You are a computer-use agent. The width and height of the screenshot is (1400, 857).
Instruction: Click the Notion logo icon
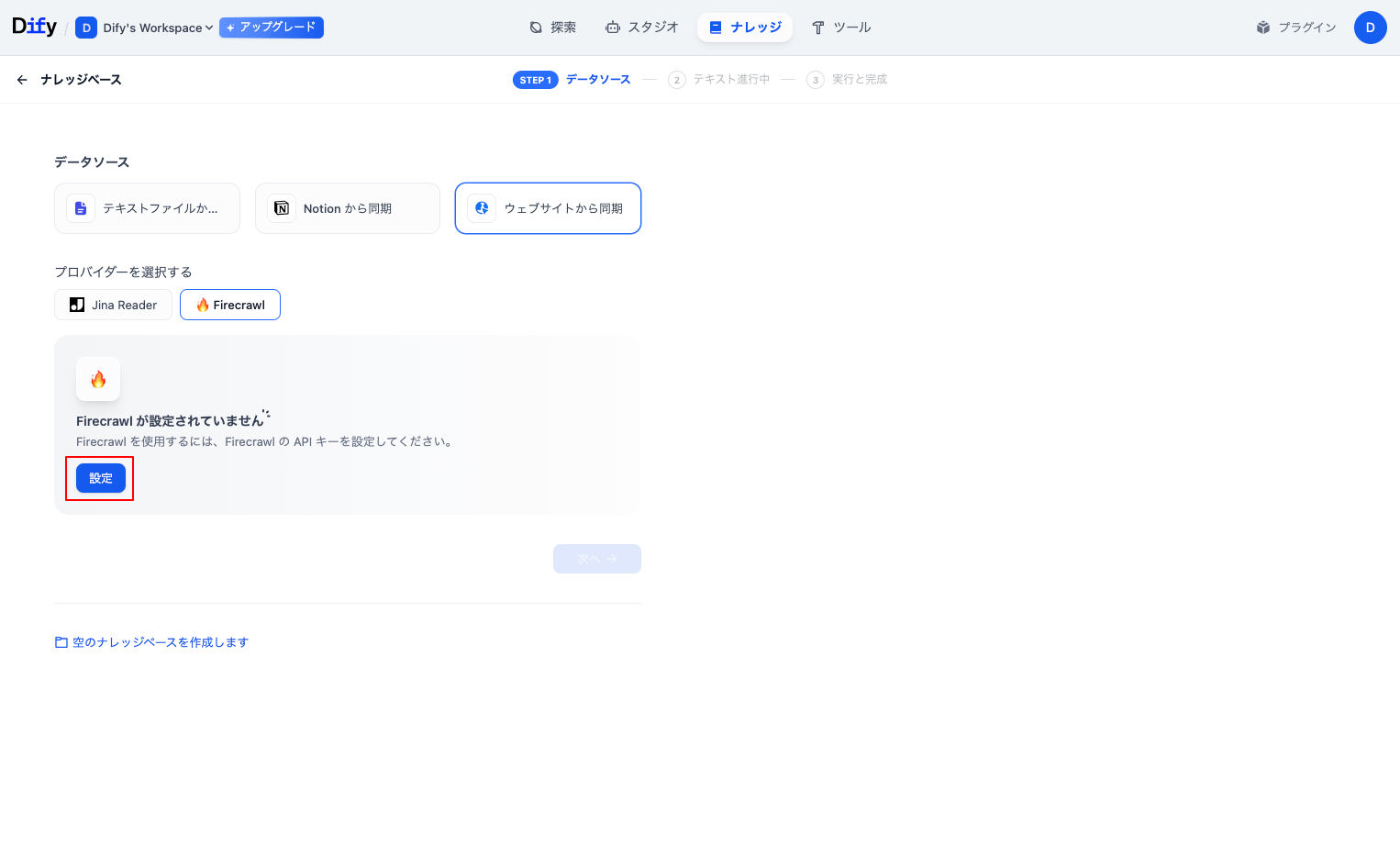click(x=282, y=208)
